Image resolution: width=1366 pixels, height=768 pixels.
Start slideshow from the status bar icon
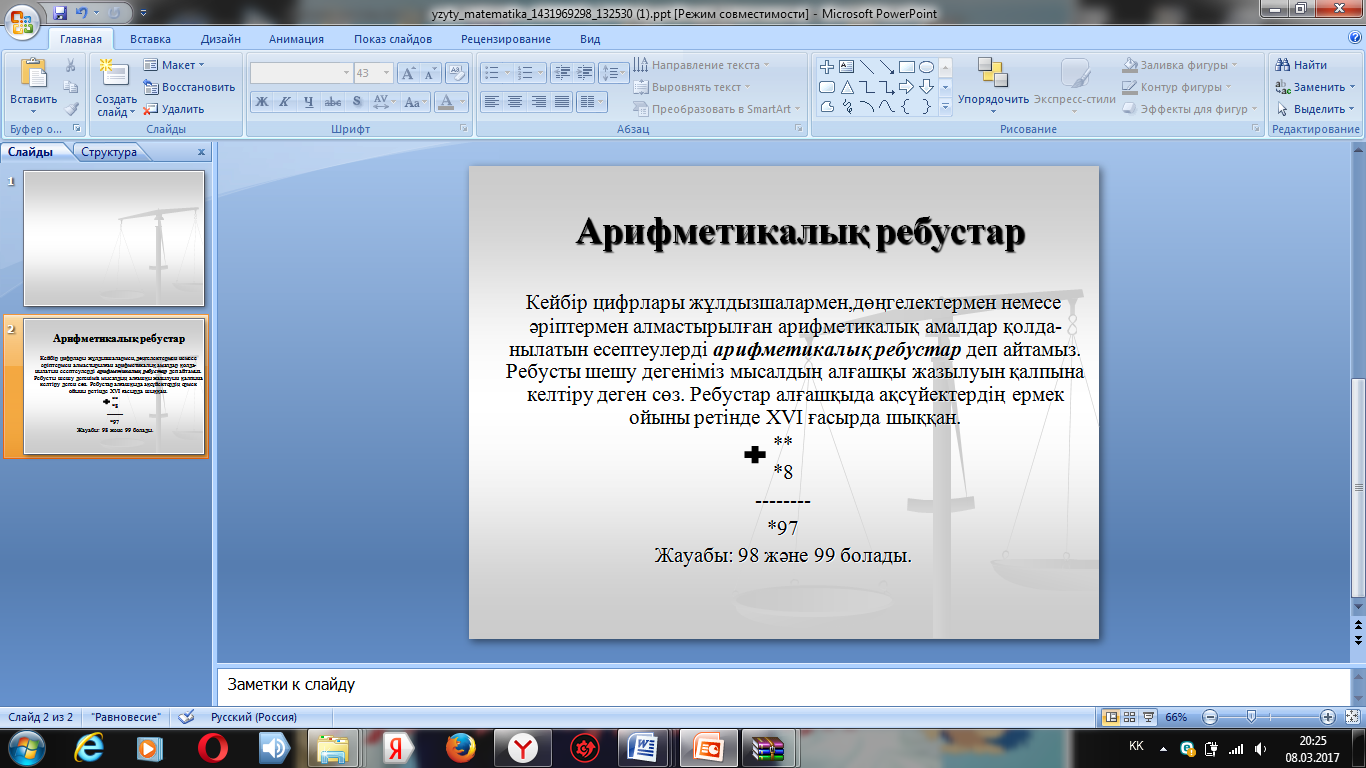click(1149, 717)
